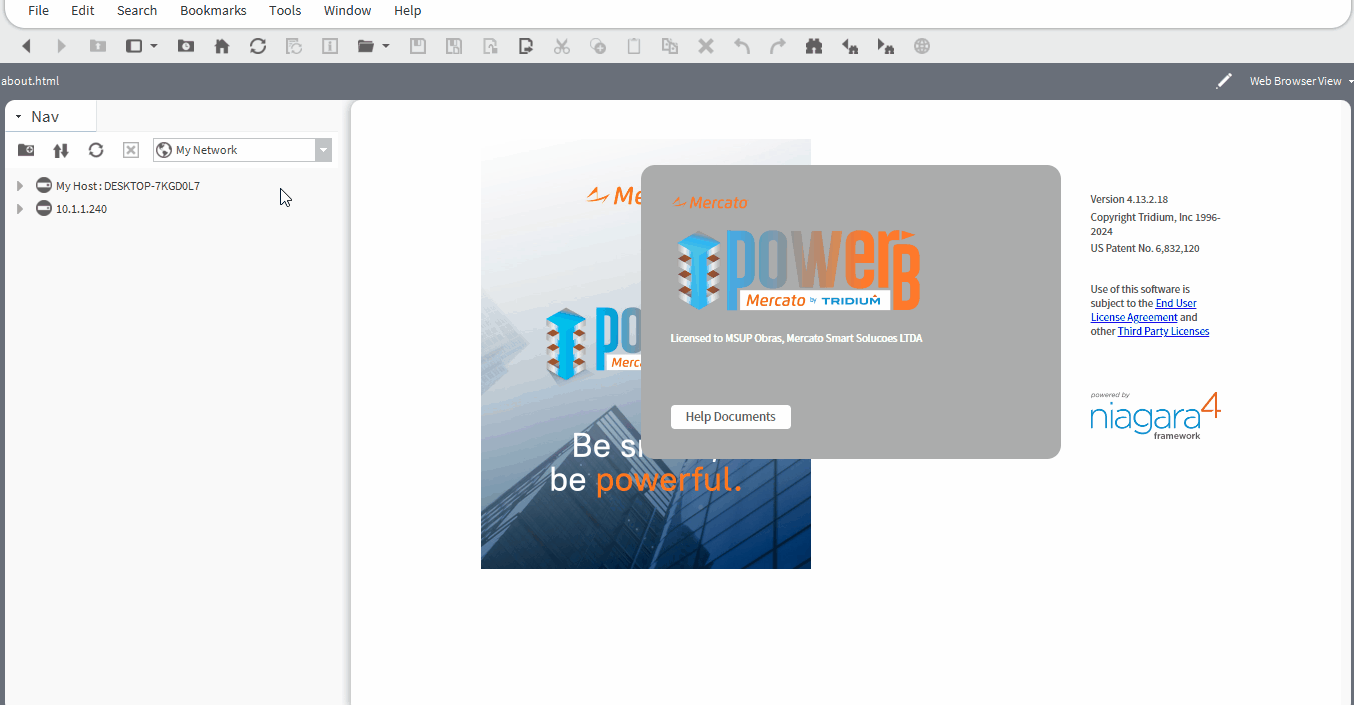The height and width of the screenshot is (705, 1354).
Task: Click the 'Version 4.13.2.18' text
Action: point(1129,200)
